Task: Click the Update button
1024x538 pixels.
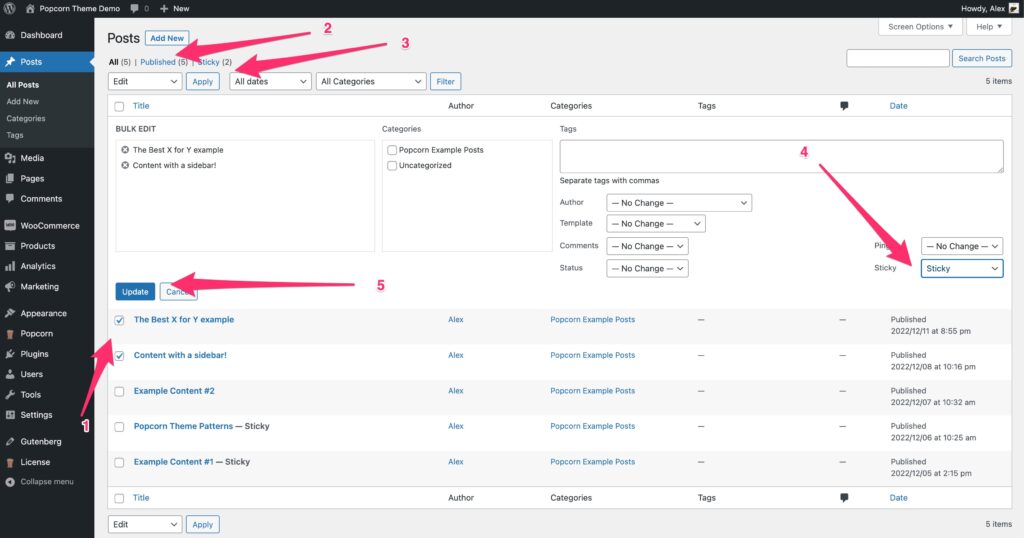Action: coord(135,292)
